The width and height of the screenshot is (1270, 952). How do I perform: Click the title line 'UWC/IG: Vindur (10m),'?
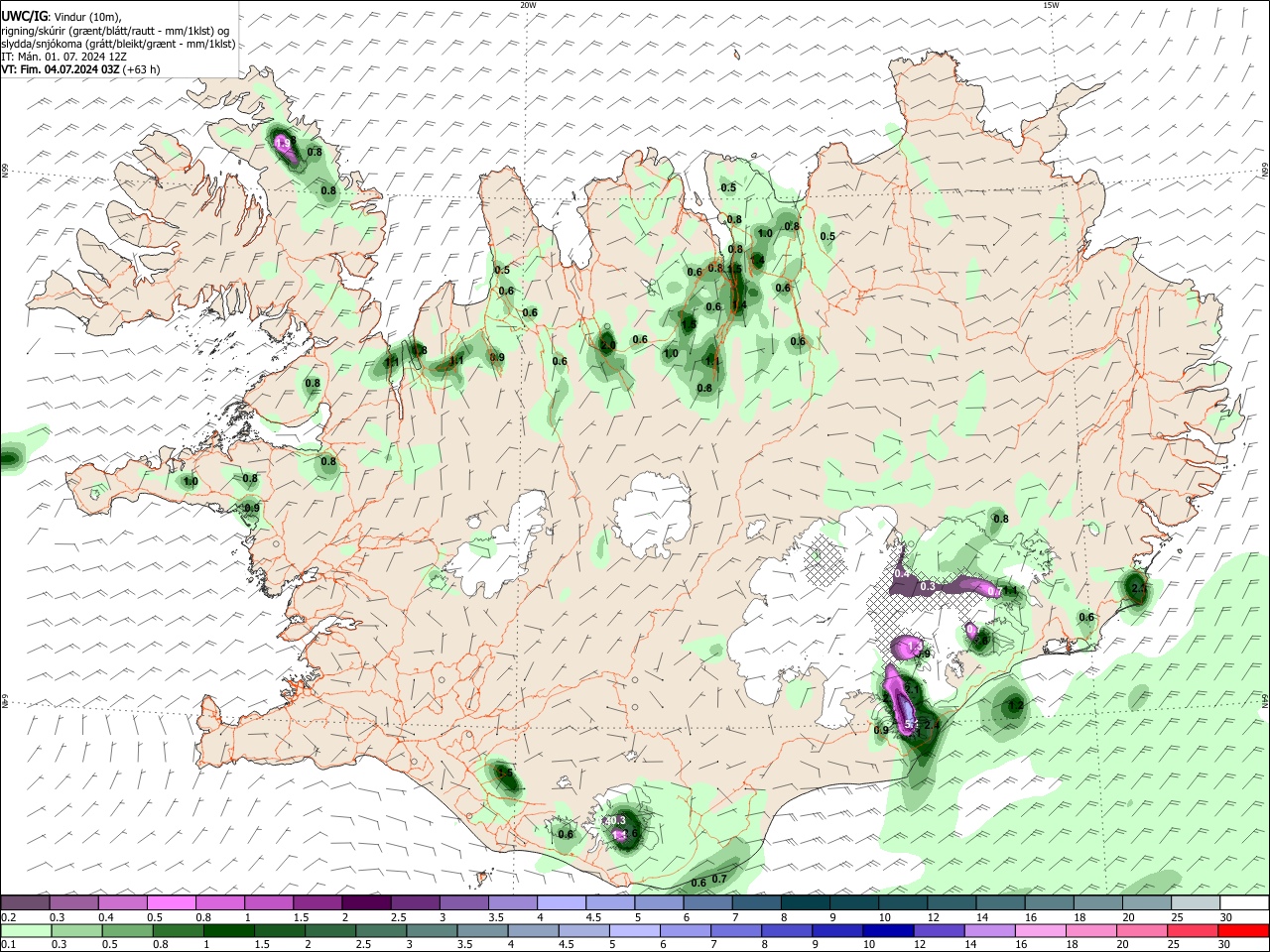click(x=60, y=17)
